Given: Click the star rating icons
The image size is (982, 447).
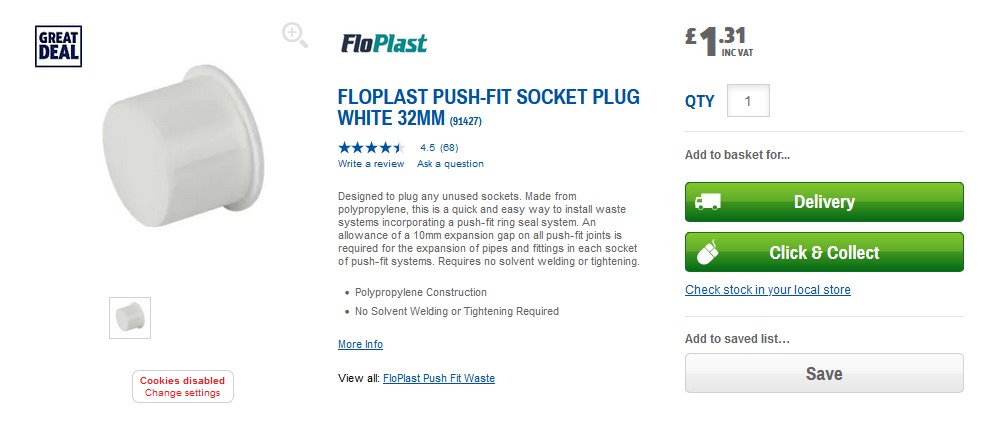Looking at the screenshot, I should [x=371, y=148].
